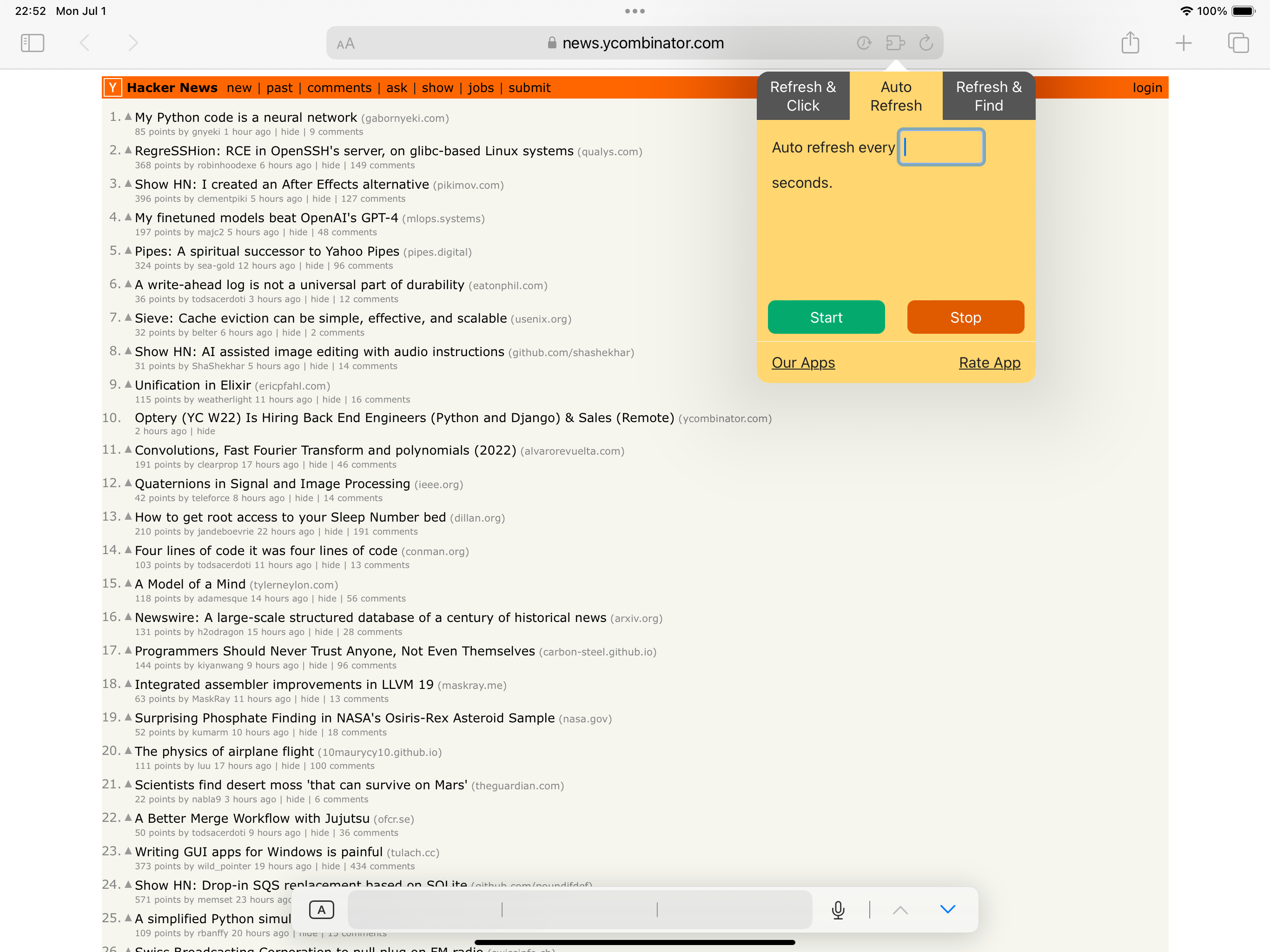This screenshot has width=1270, height=952.
Task: Focus the auto refresh seconds input field
Action: pyautogui.click(x=942, y=147)
